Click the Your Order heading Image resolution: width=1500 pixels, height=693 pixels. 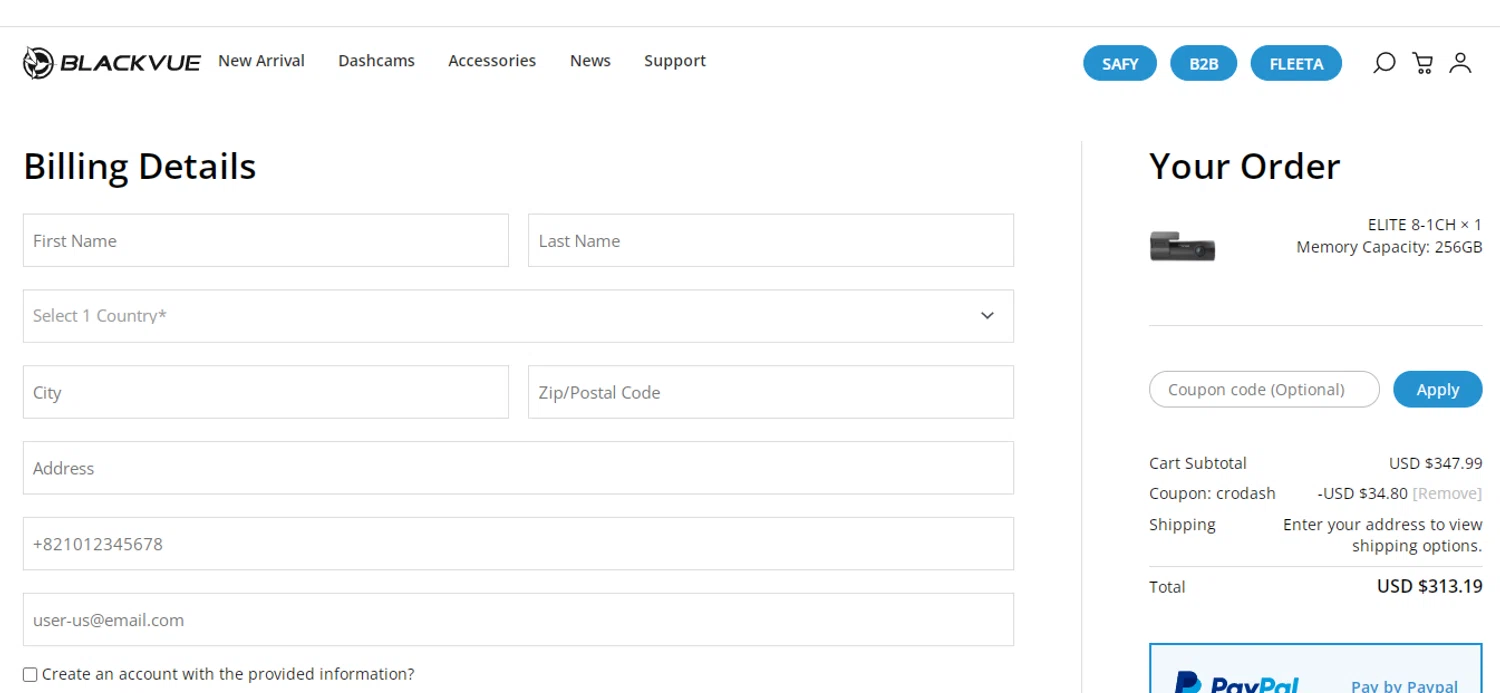1244,166
